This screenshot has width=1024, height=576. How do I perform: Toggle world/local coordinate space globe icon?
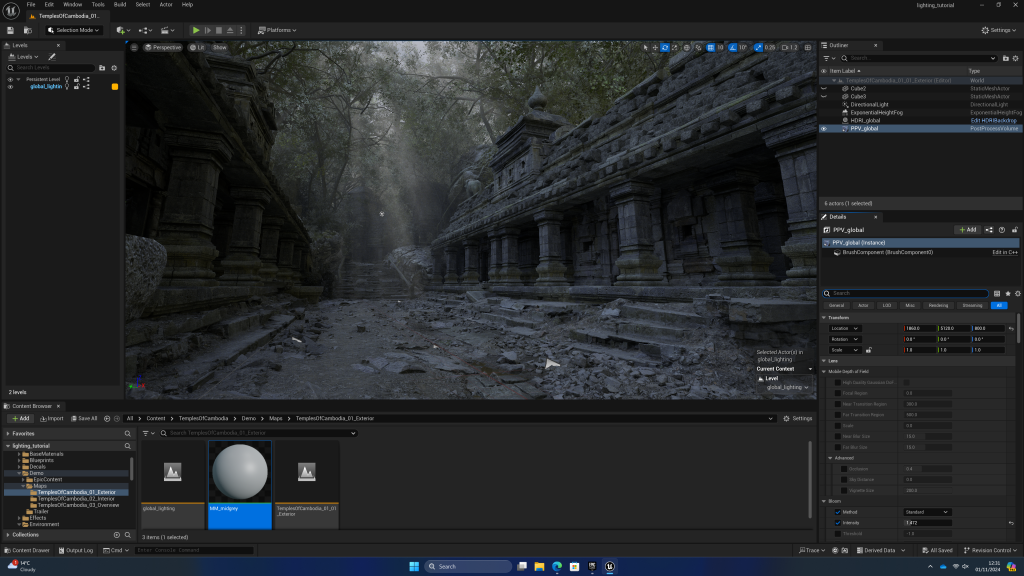click(x=687, y=48)
